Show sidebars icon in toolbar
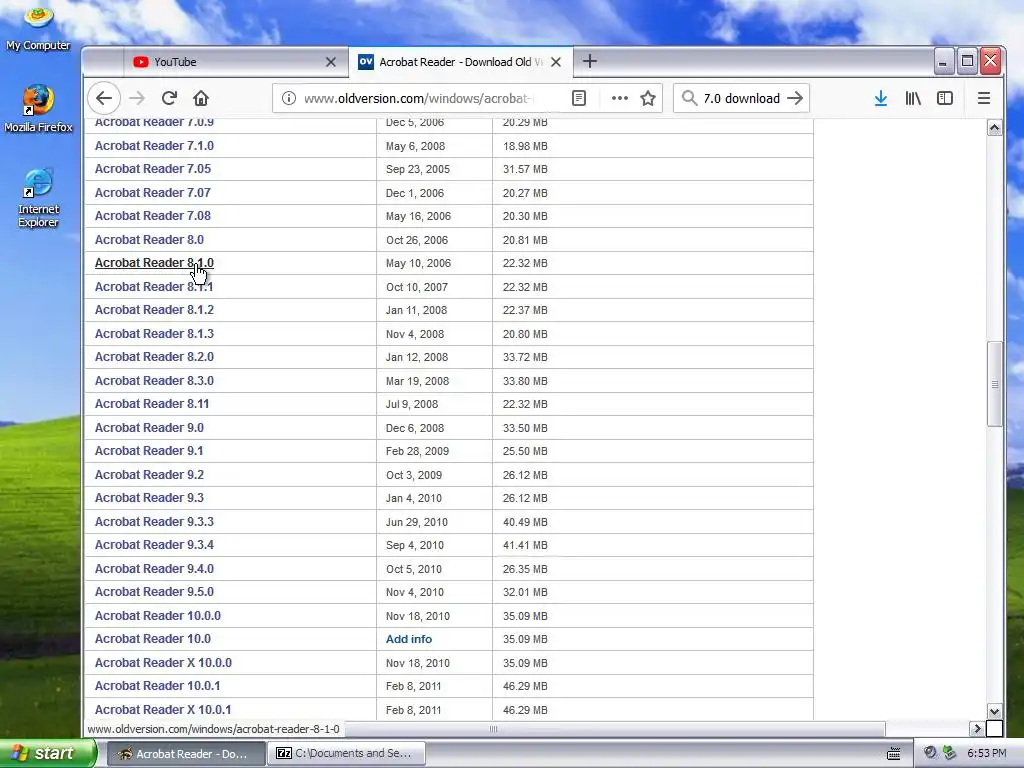Screen dimensions: 1024x768 [945, 98]
